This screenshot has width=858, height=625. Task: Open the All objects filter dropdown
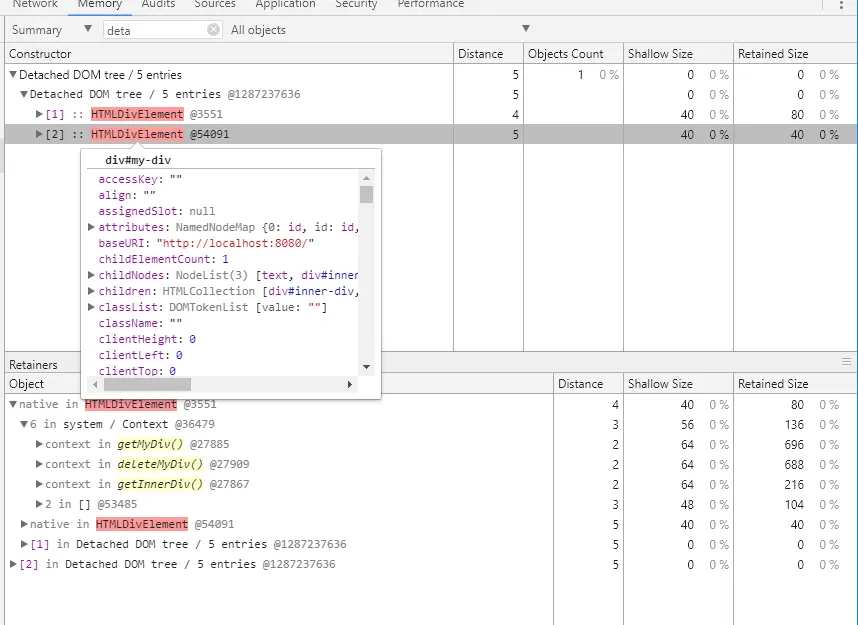click(x=380, y=30)
